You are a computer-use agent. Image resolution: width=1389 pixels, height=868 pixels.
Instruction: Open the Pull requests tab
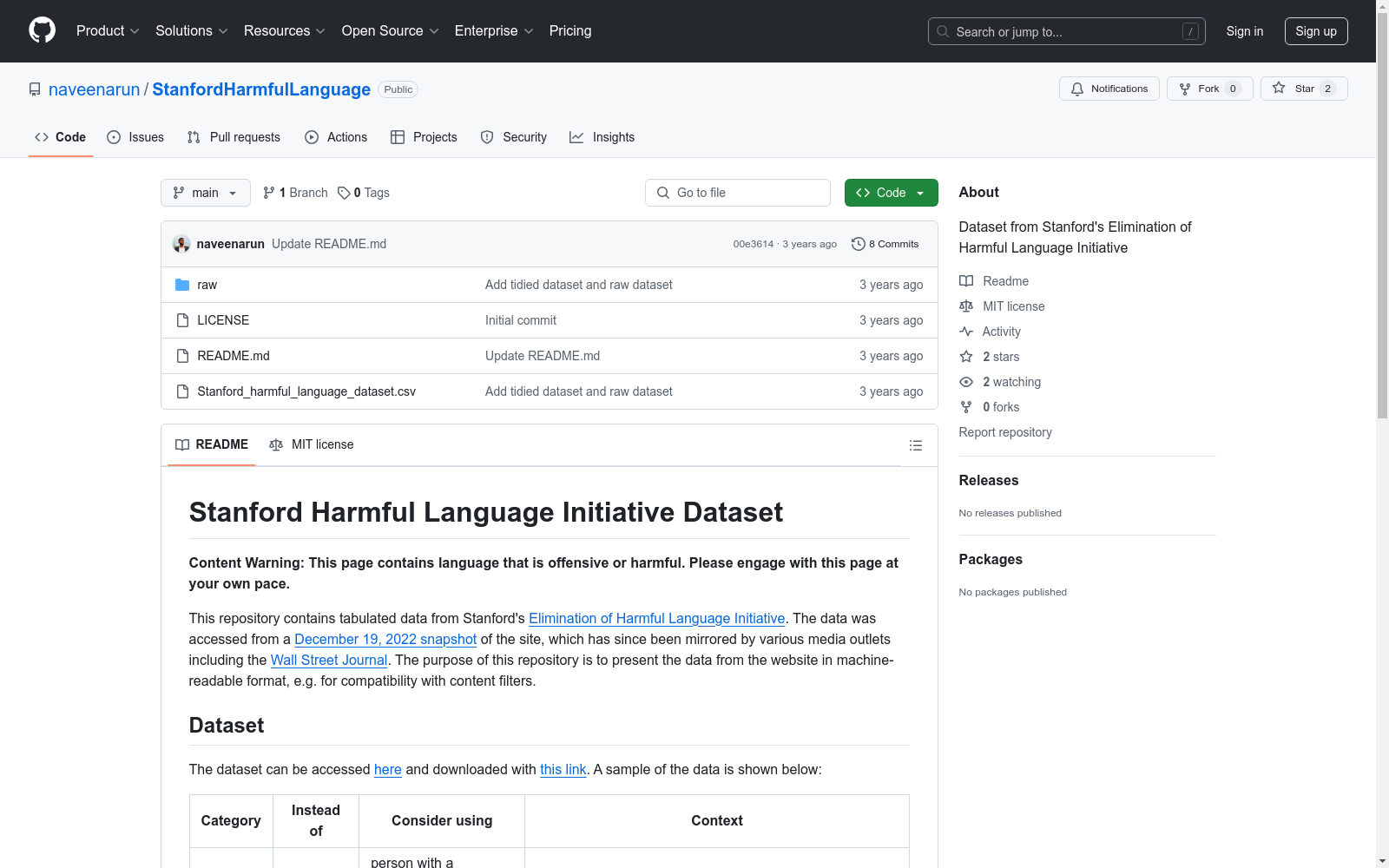point(234,137)
